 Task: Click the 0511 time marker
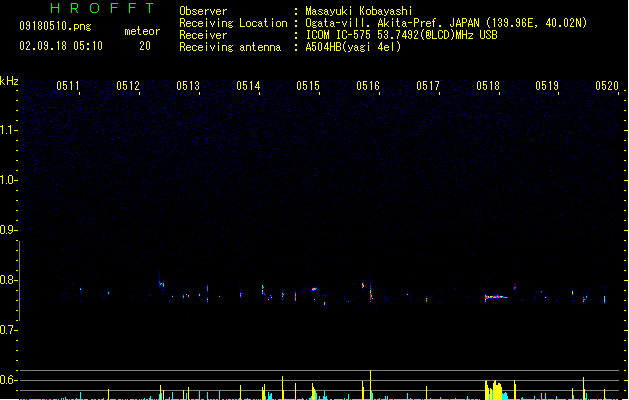coord(68,86)
